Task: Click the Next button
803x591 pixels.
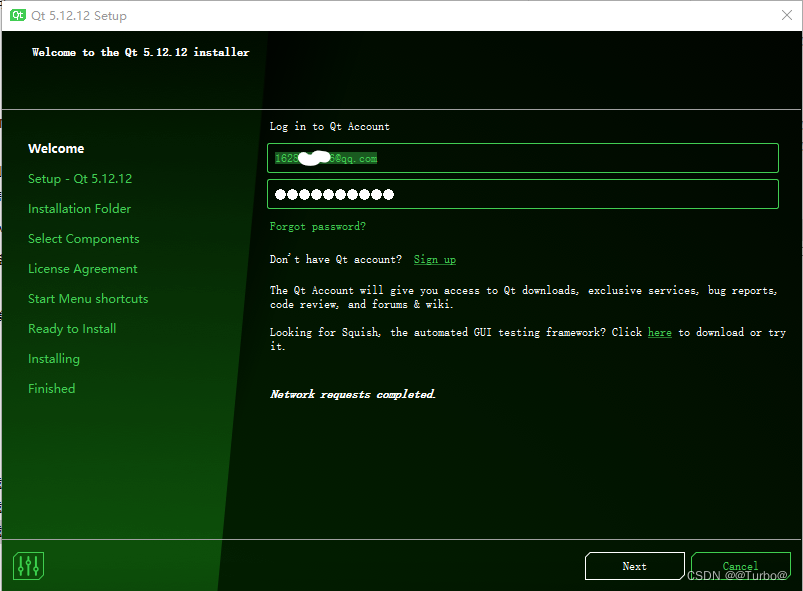Action: point(635,566)
